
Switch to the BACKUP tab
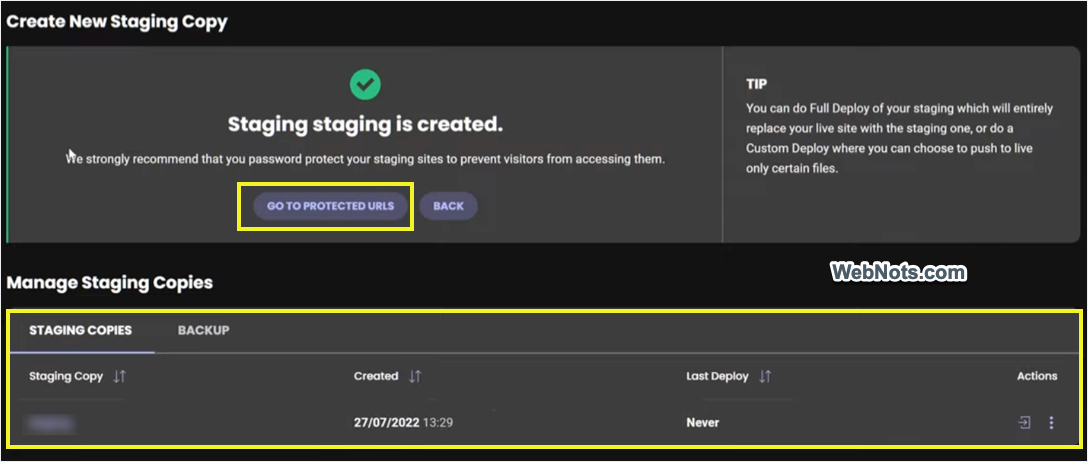tap(203, 330)
